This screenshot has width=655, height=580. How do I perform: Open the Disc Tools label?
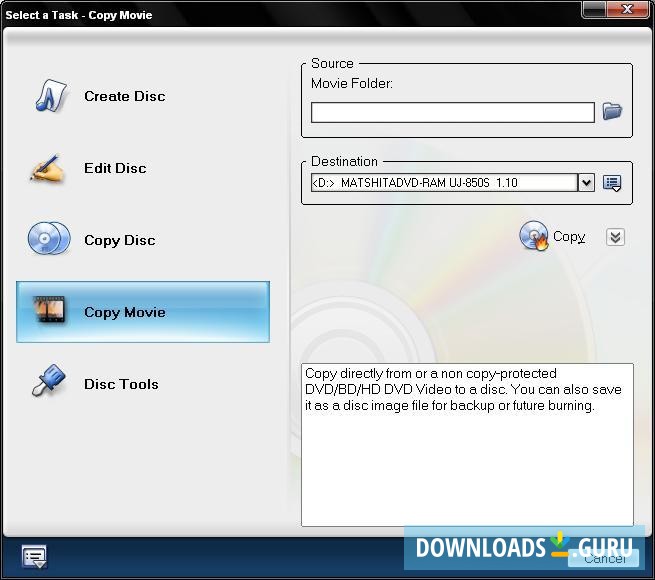click(122, 384)
